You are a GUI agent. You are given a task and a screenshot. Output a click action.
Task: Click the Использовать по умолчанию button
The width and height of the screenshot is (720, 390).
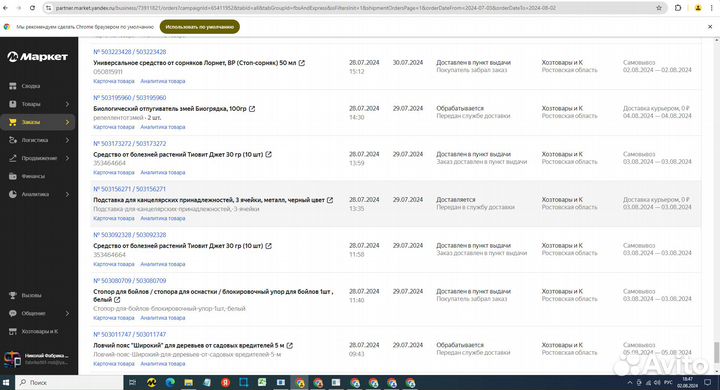[200, 27]
